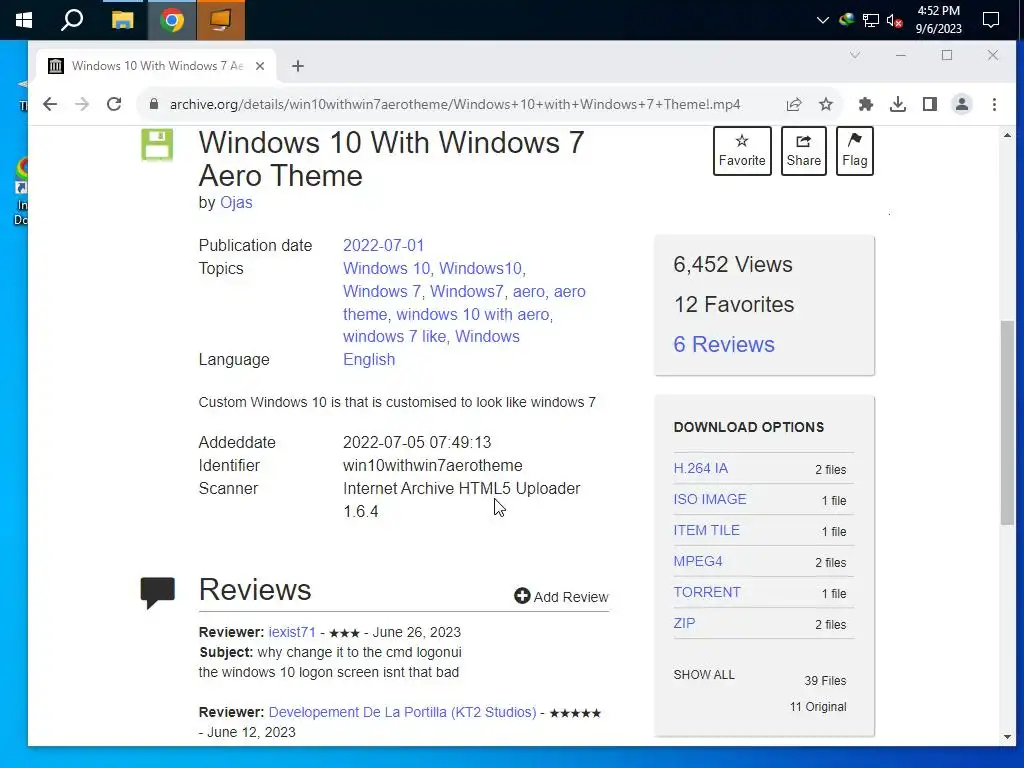Click orange monitor app in taskbar
Image resolution: width=1024 pixels, height=768 pixels.
point(221,20)
